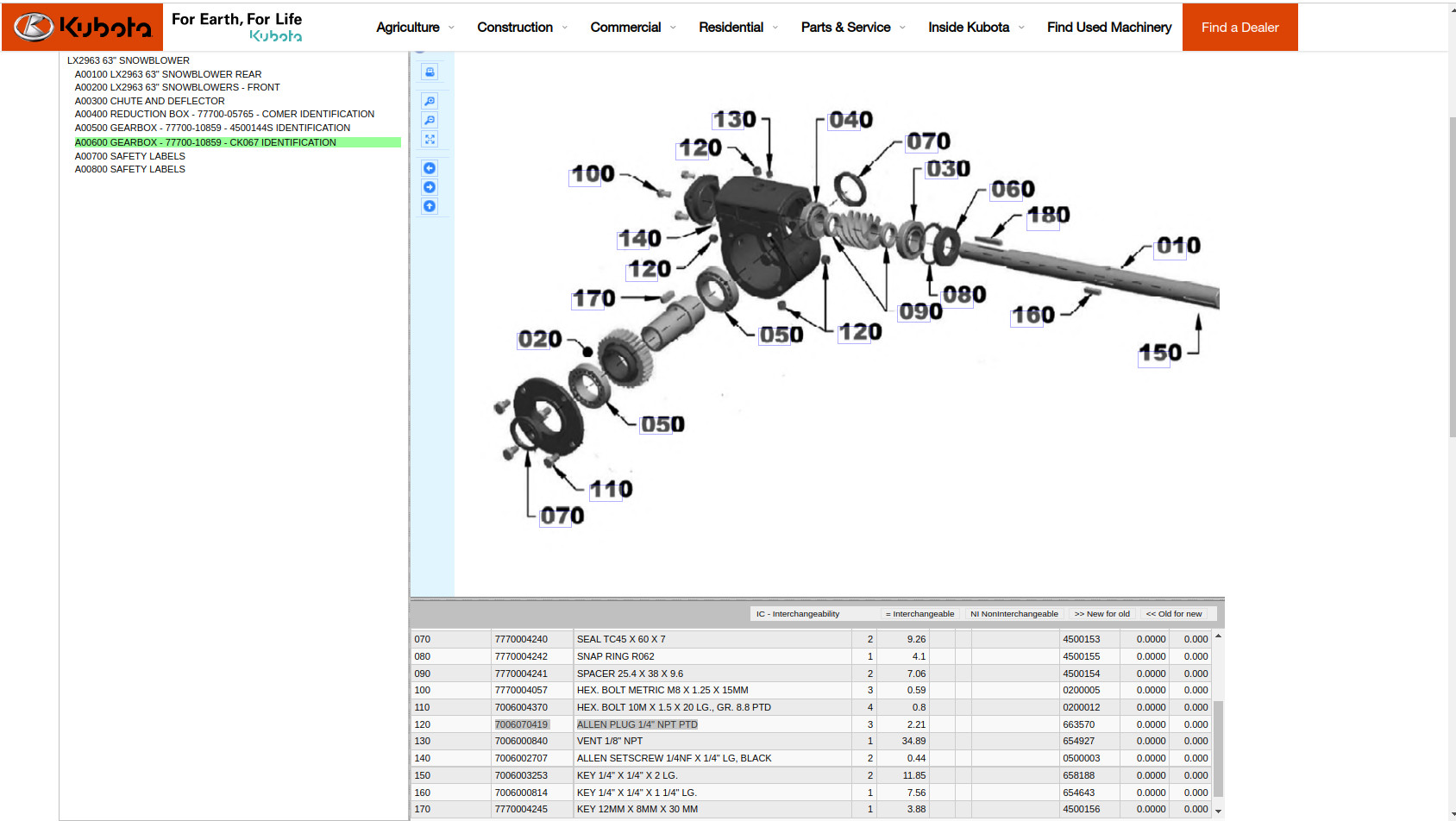Click the print diagram icon
The image size is (1456, 821).
[x=430, y=72]
